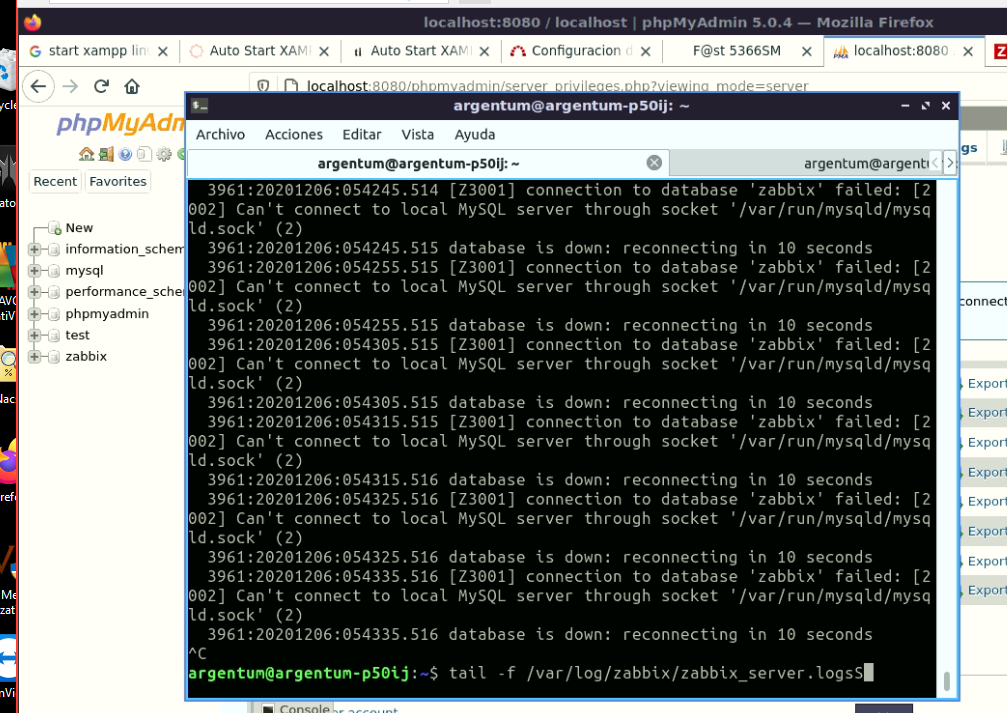1007x713 pixels.
Task: Open the MySQL documentation page icon
Action: click(144, 154)
